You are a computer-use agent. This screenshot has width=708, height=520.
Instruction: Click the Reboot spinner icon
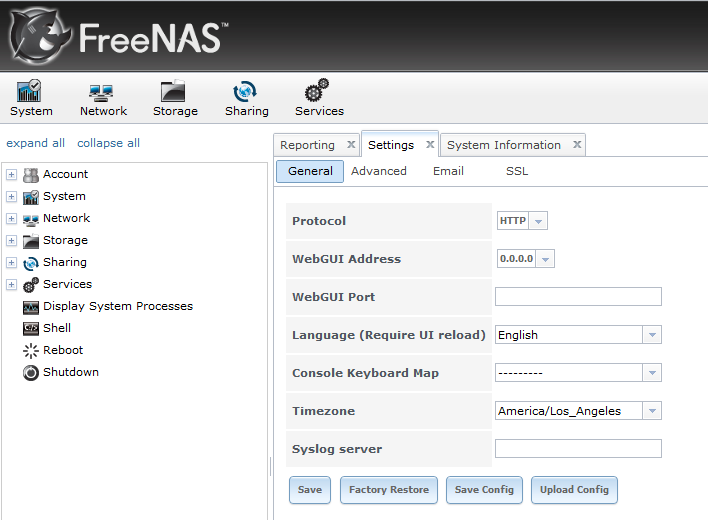click(31, 351)
